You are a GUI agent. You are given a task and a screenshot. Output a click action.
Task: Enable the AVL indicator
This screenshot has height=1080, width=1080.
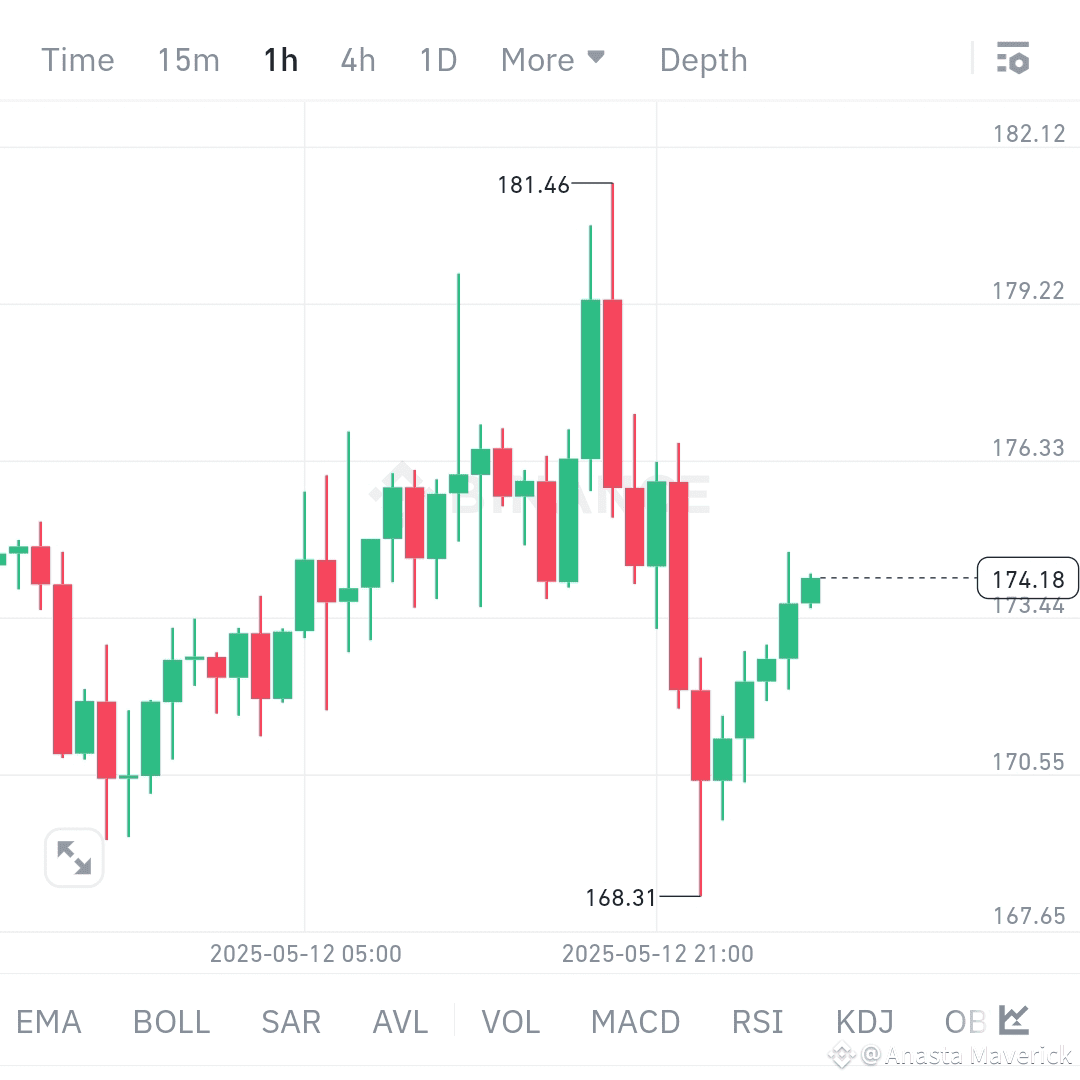click(x=399, y=1021)
